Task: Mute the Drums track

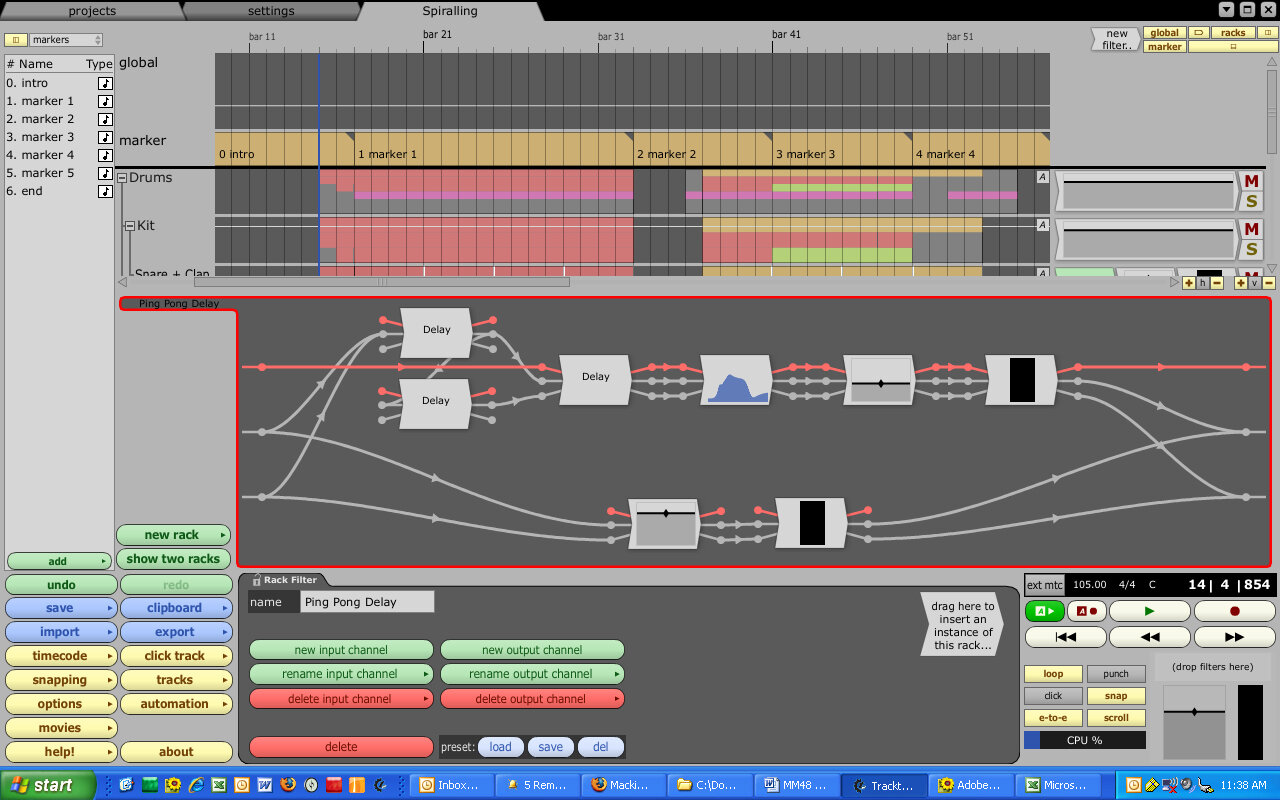Action: (x=1250, y=181)
